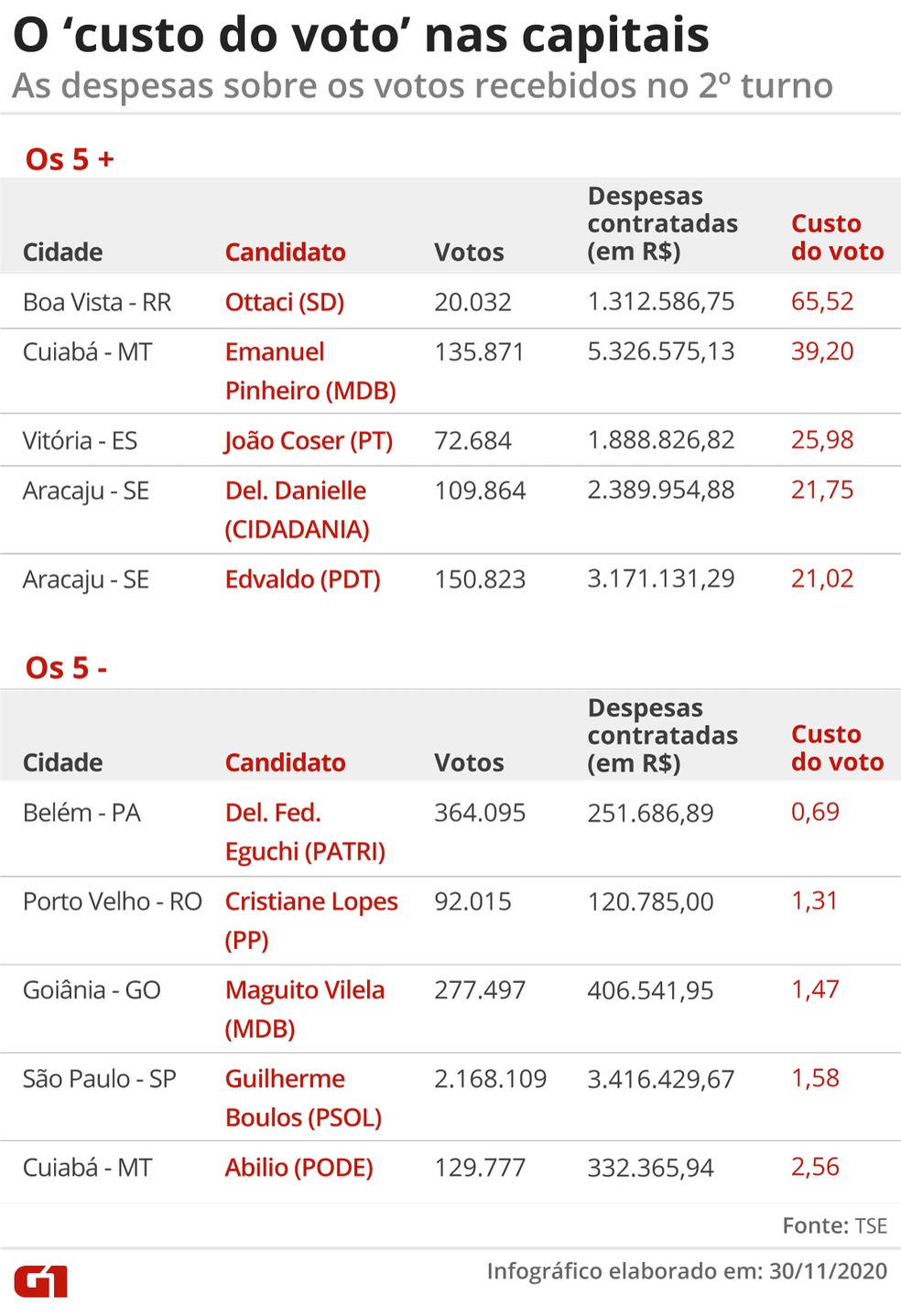Click the G1 logo
901x1316 pixels.
[41, 1281]
